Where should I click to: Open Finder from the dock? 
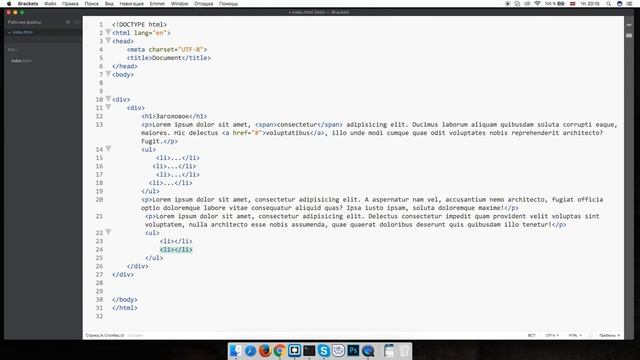coord(236,351)
